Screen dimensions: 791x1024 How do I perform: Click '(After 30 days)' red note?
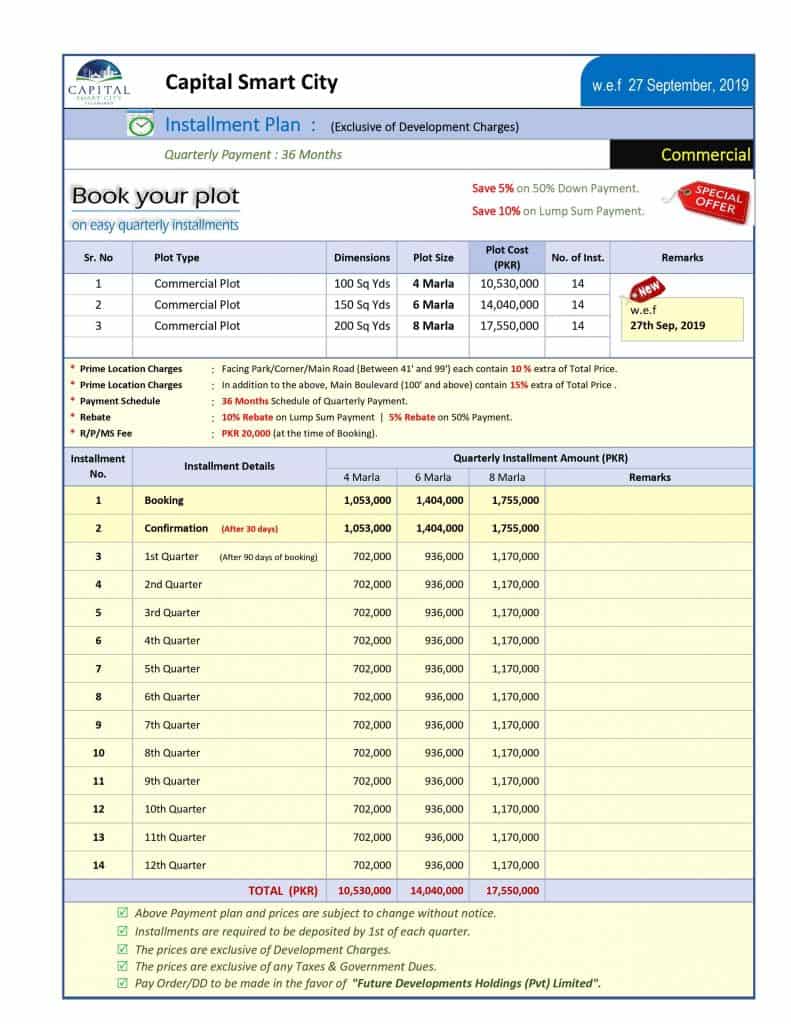tap(250, 529)
